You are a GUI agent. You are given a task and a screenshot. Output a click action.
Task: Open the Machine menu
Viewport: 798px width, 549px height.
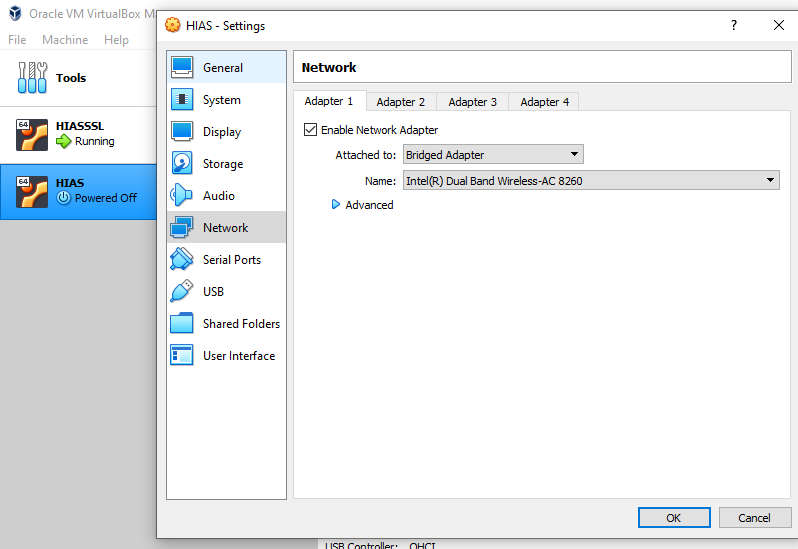(x=65, y=40)
